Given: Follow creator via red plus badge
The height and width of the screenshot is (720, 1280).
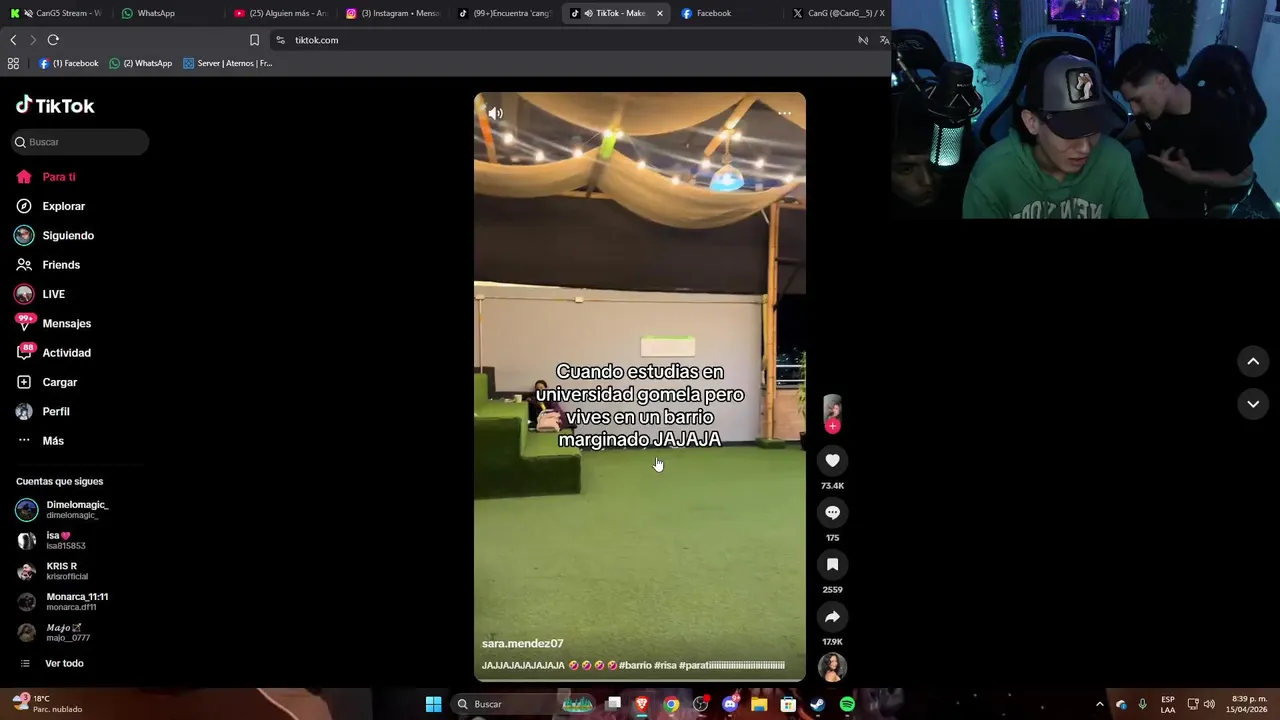Looking at the screenshot, I should click(832, 426).
